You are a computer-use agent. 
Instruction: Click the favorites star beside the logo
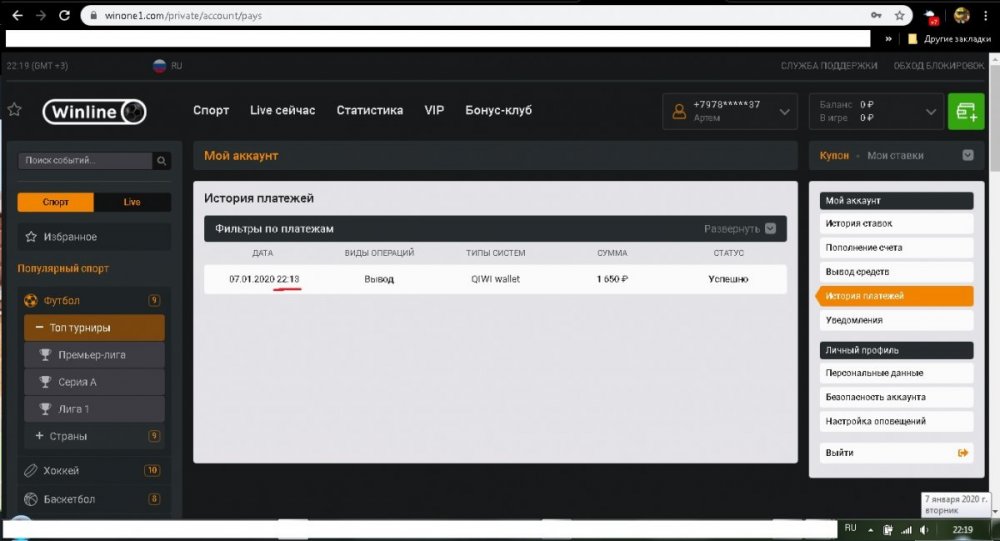pos(14,110)
